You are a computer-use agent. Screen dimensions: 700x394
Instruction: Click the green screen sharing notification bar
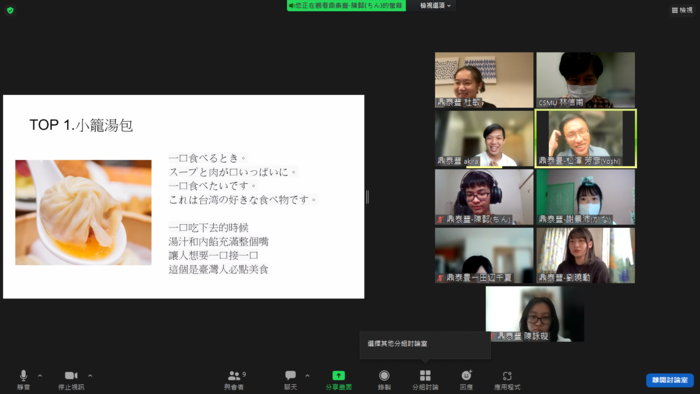[x=346, y=6]
